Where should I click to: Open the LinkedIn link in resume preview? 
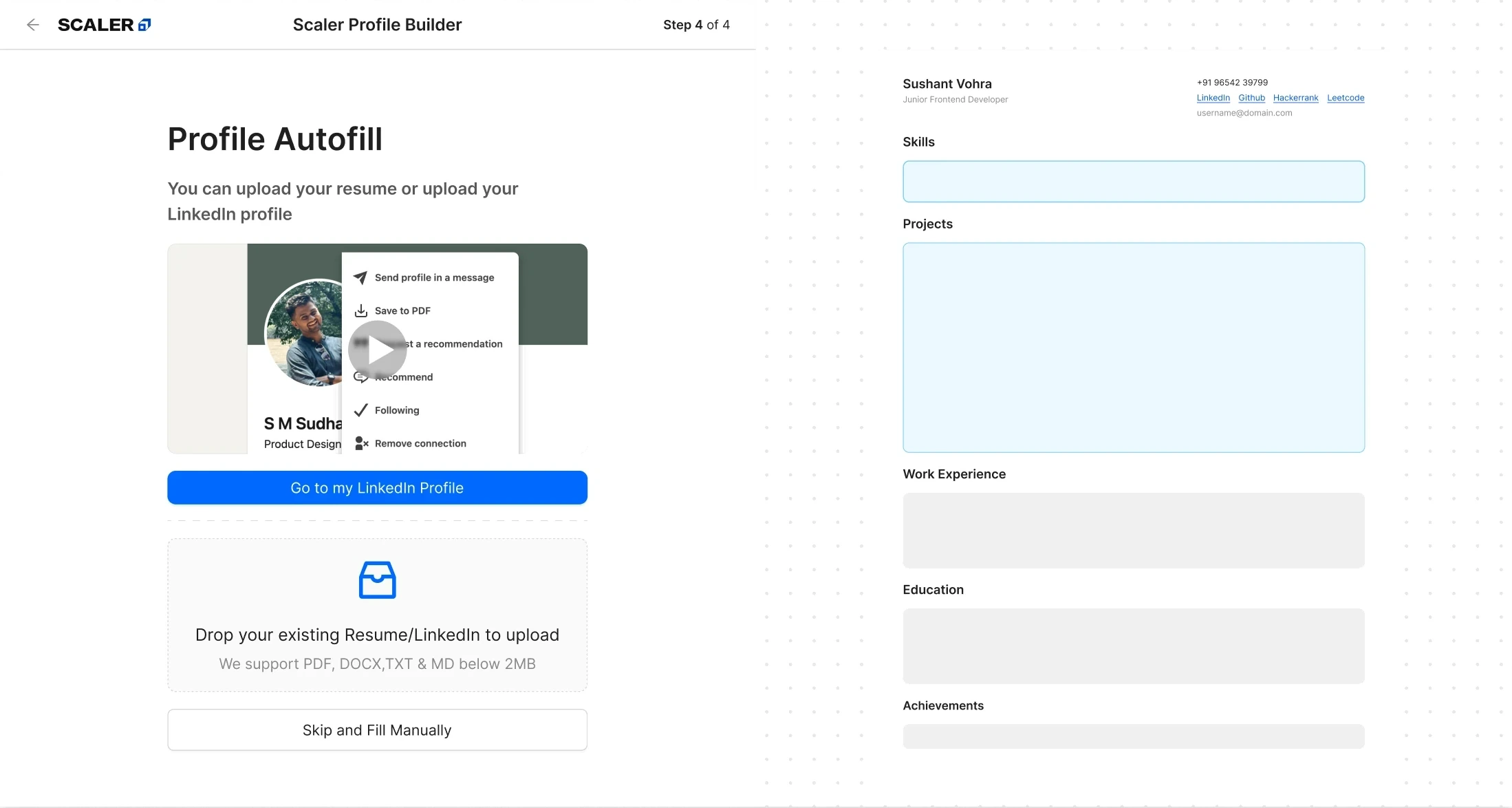[1213, 98]
